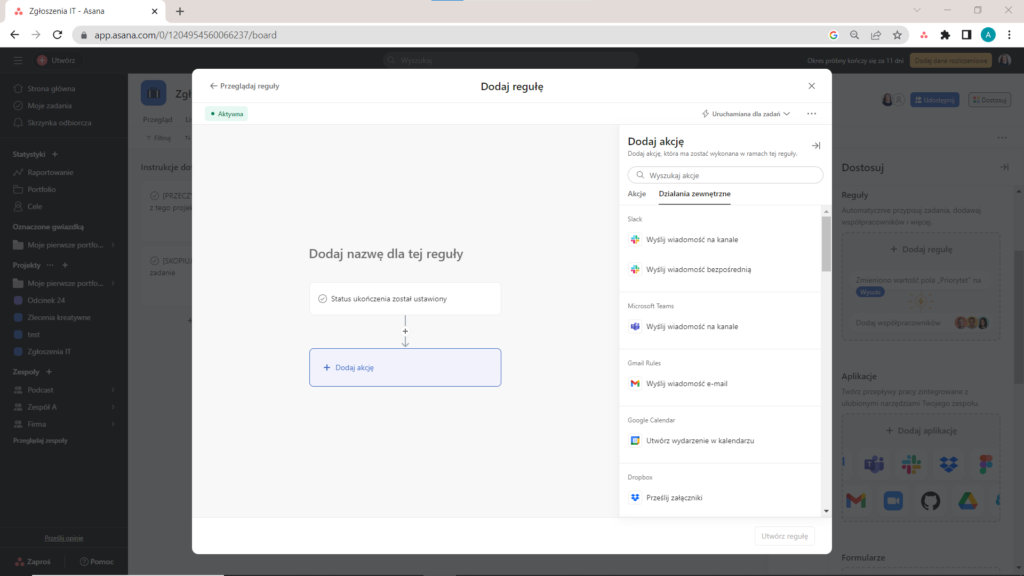
Task: Click the Utwórz create button
Action: [x=57, y=60]
